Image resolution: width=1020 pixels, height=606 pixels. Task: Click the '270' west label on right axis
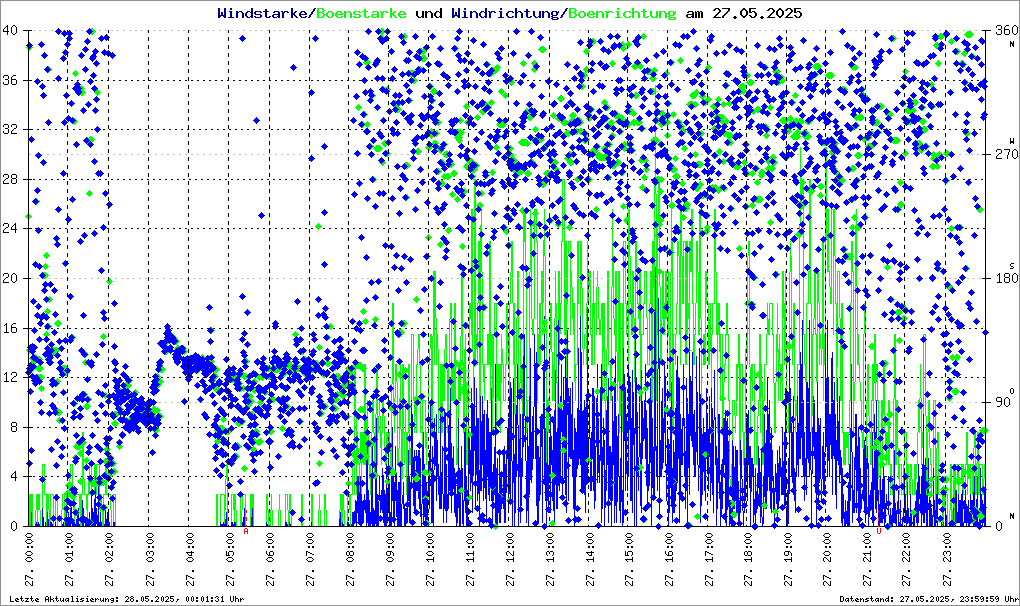pyautogui.click(x=1004, y=155)
